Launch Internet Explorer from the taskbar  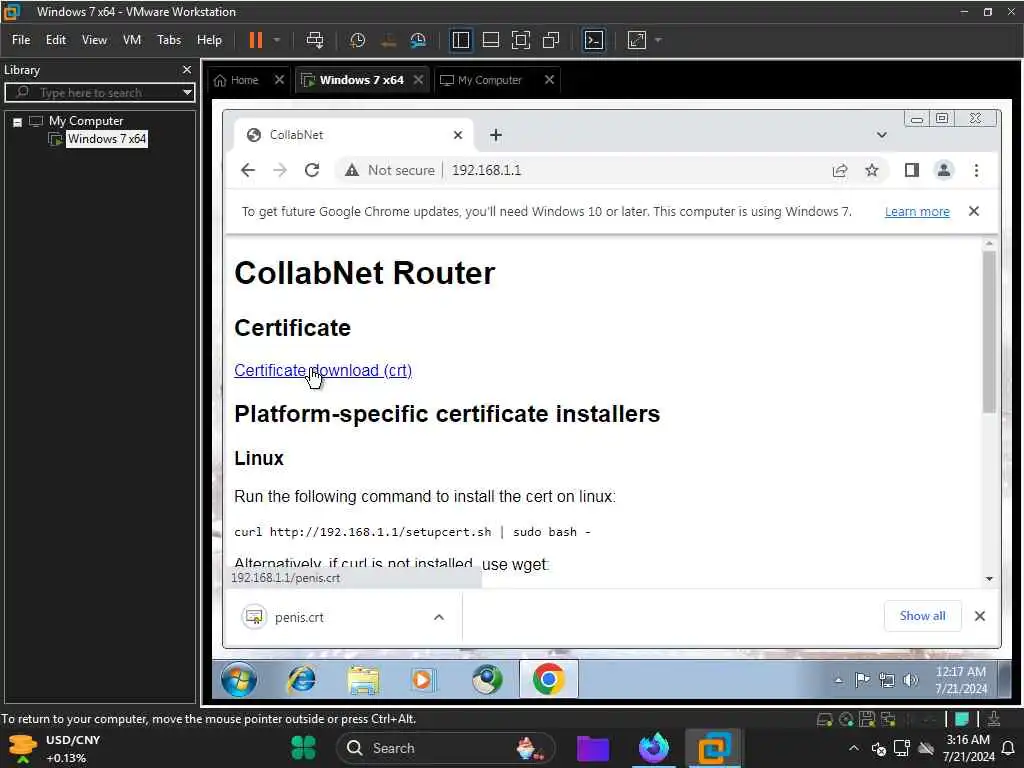(x=302, y=680)
